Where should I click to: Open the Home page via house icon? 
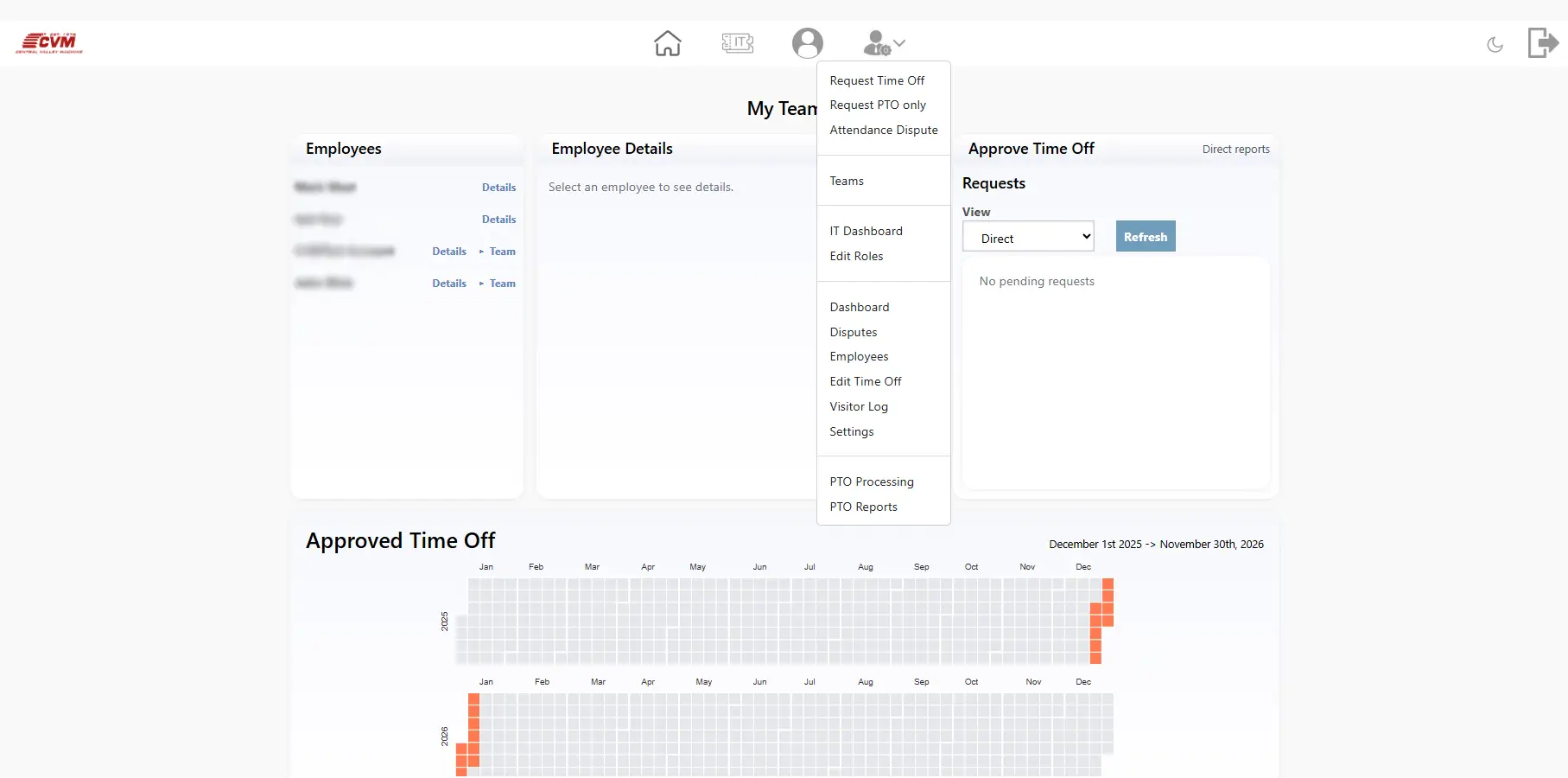[x=667, y=42]
